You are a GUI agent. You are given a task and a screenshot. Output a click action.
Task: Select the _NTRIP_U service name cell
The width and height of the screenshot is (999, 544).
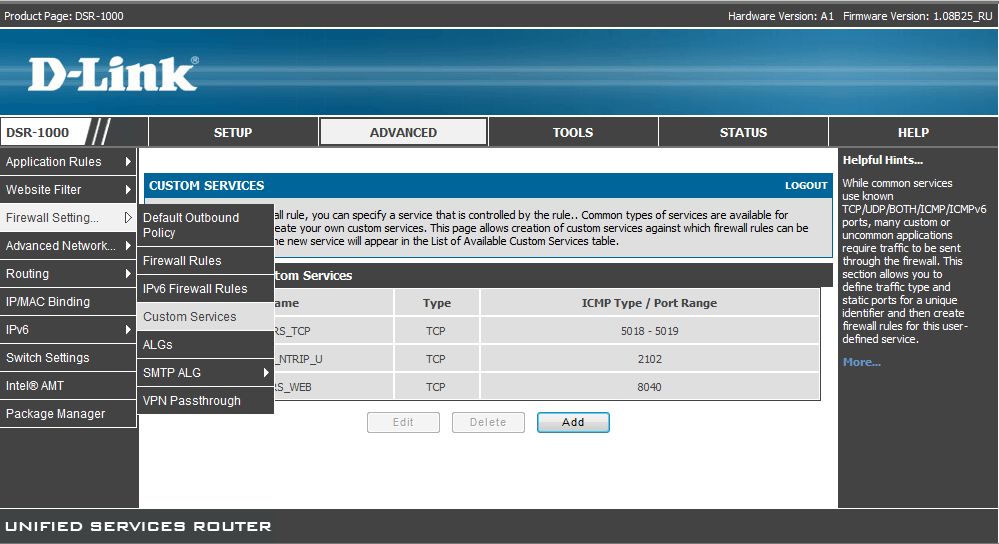(333, 359)
